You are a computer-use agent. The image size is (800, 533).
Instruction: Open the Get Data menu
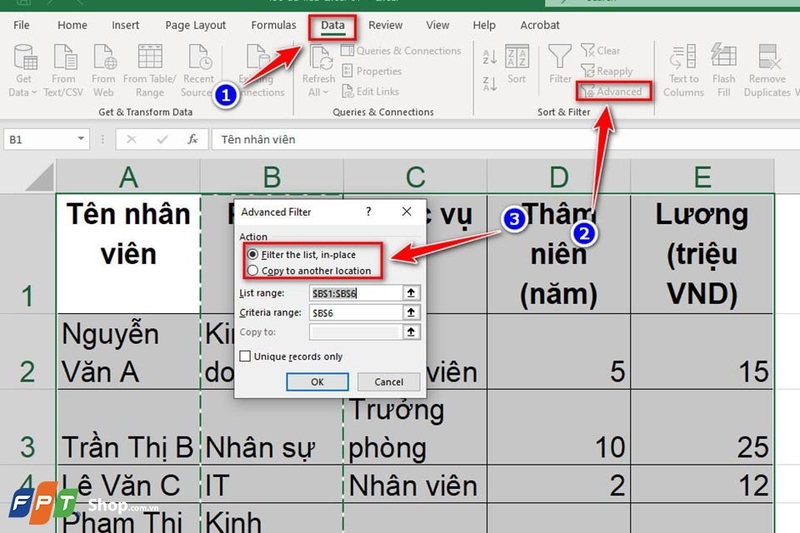point(23,70)
